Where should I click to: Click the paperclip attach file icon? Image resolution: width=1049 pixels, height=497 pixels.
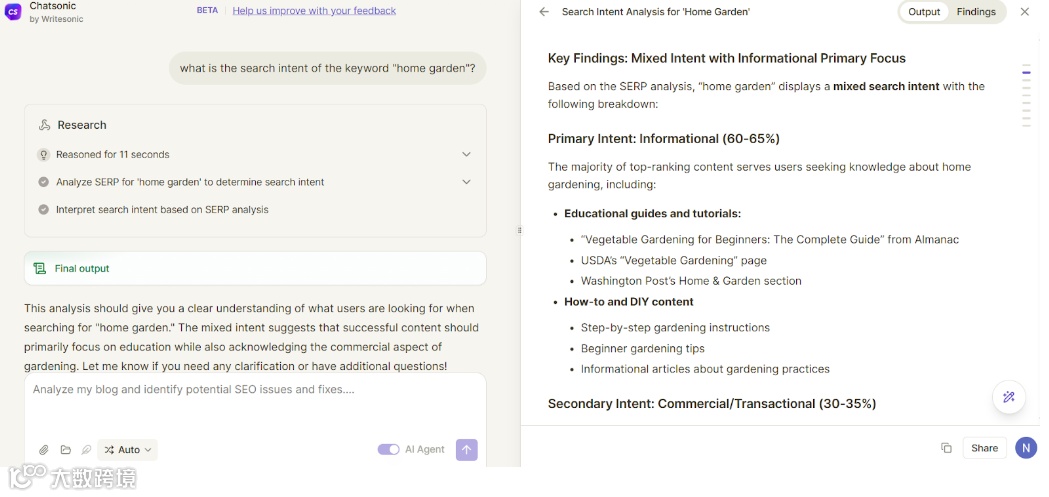point(44,450)
